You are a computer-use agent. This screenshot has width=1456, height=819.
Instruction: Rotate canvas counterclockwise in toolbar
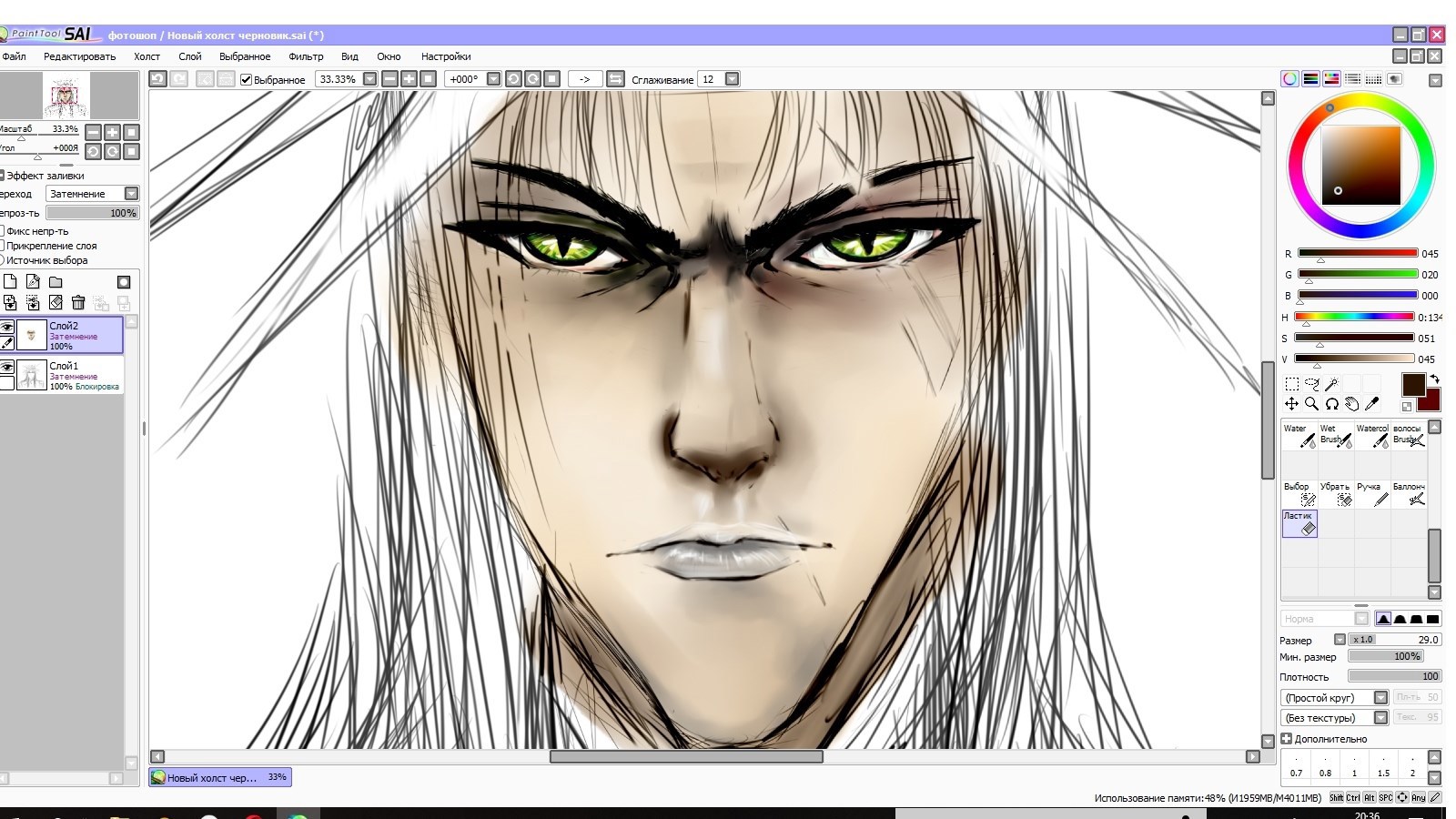click(513, 79)
